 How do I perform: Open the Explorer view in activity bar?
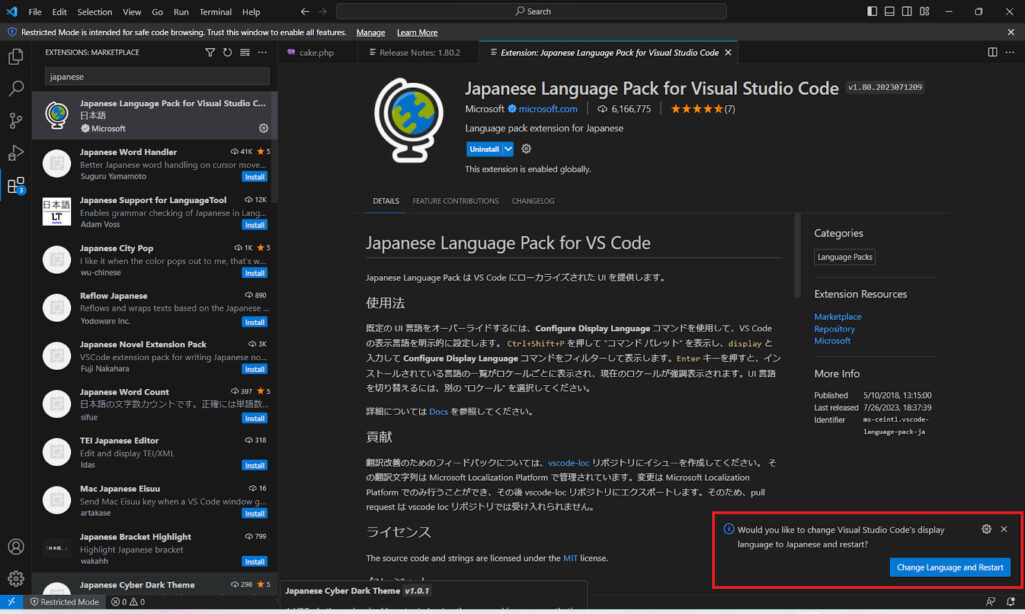click(x=16, y=57)
